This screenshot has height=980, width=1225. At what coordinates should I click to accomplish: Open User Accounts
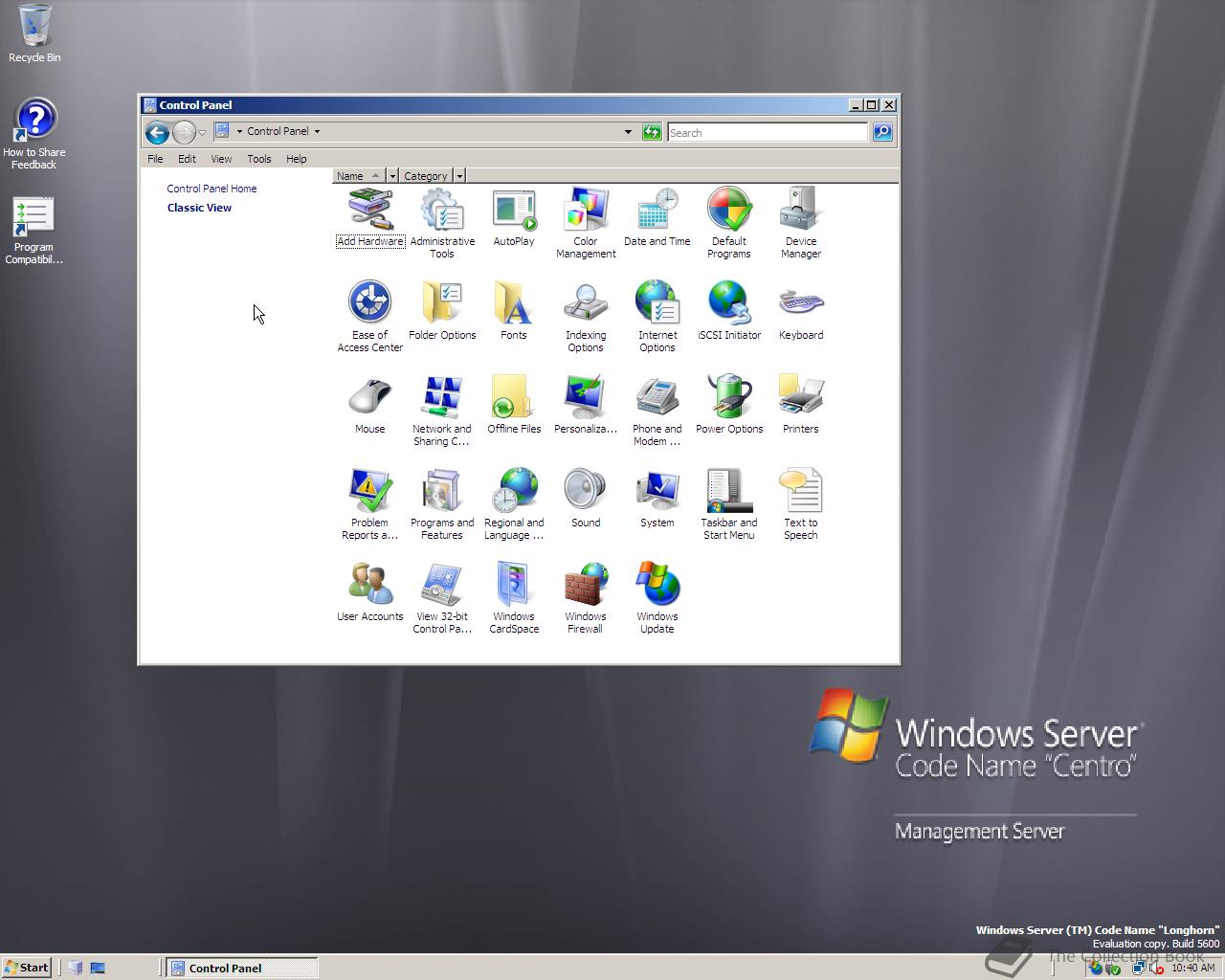point(370,593)
